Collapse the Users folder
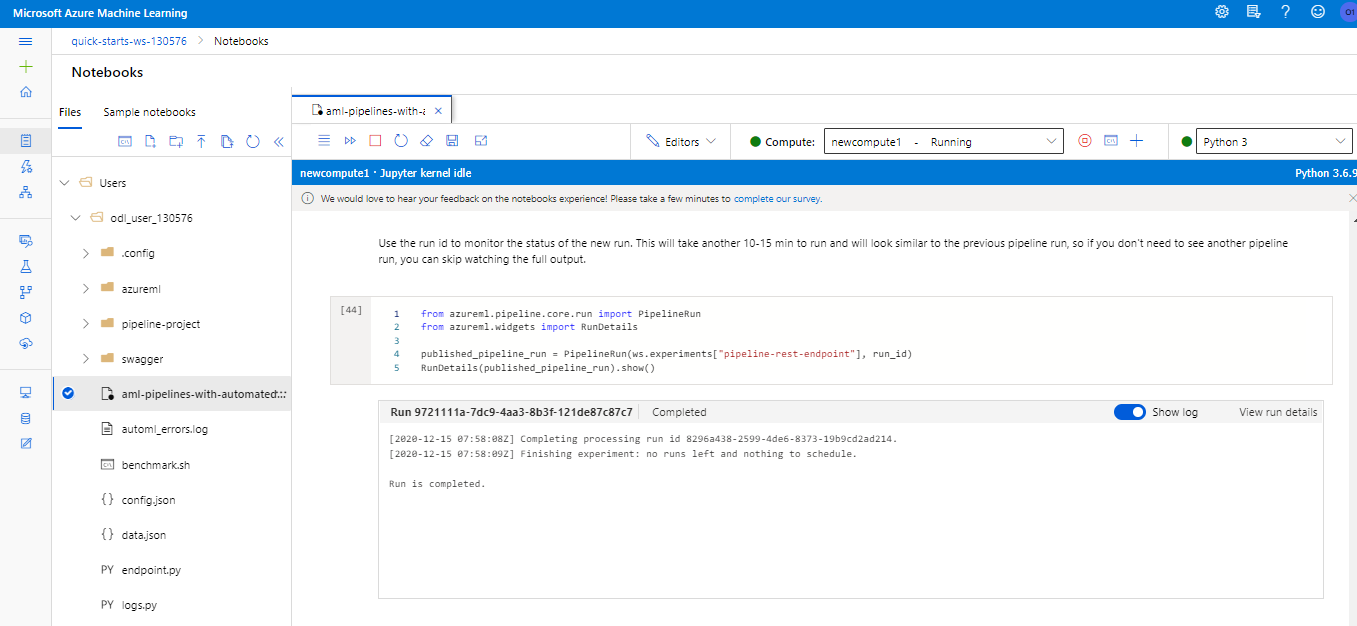The width and height of the screenshot is (1357, 626). coord(65,183)
